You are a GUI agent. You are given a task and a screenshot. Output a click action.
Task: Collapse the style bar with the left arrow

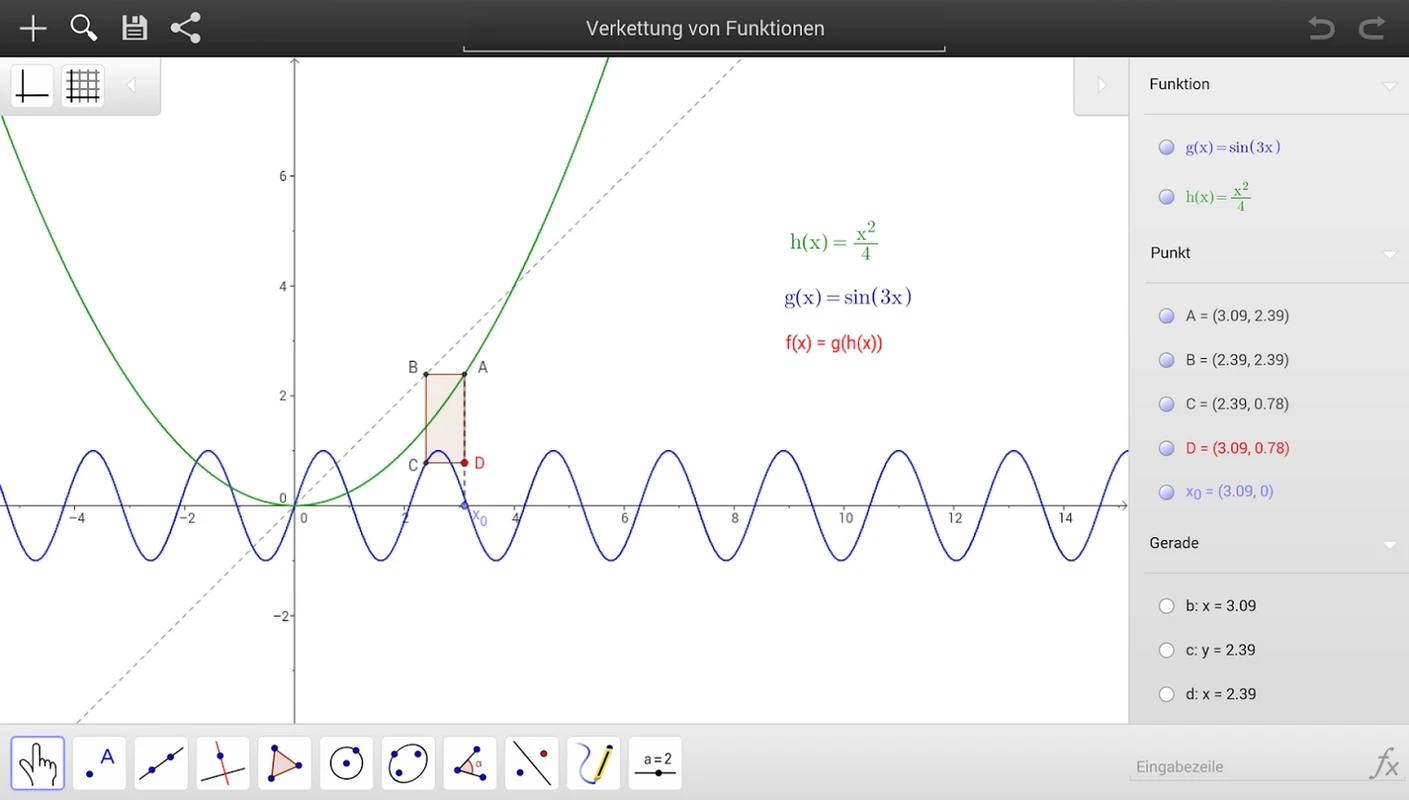[x=132, y=86]
